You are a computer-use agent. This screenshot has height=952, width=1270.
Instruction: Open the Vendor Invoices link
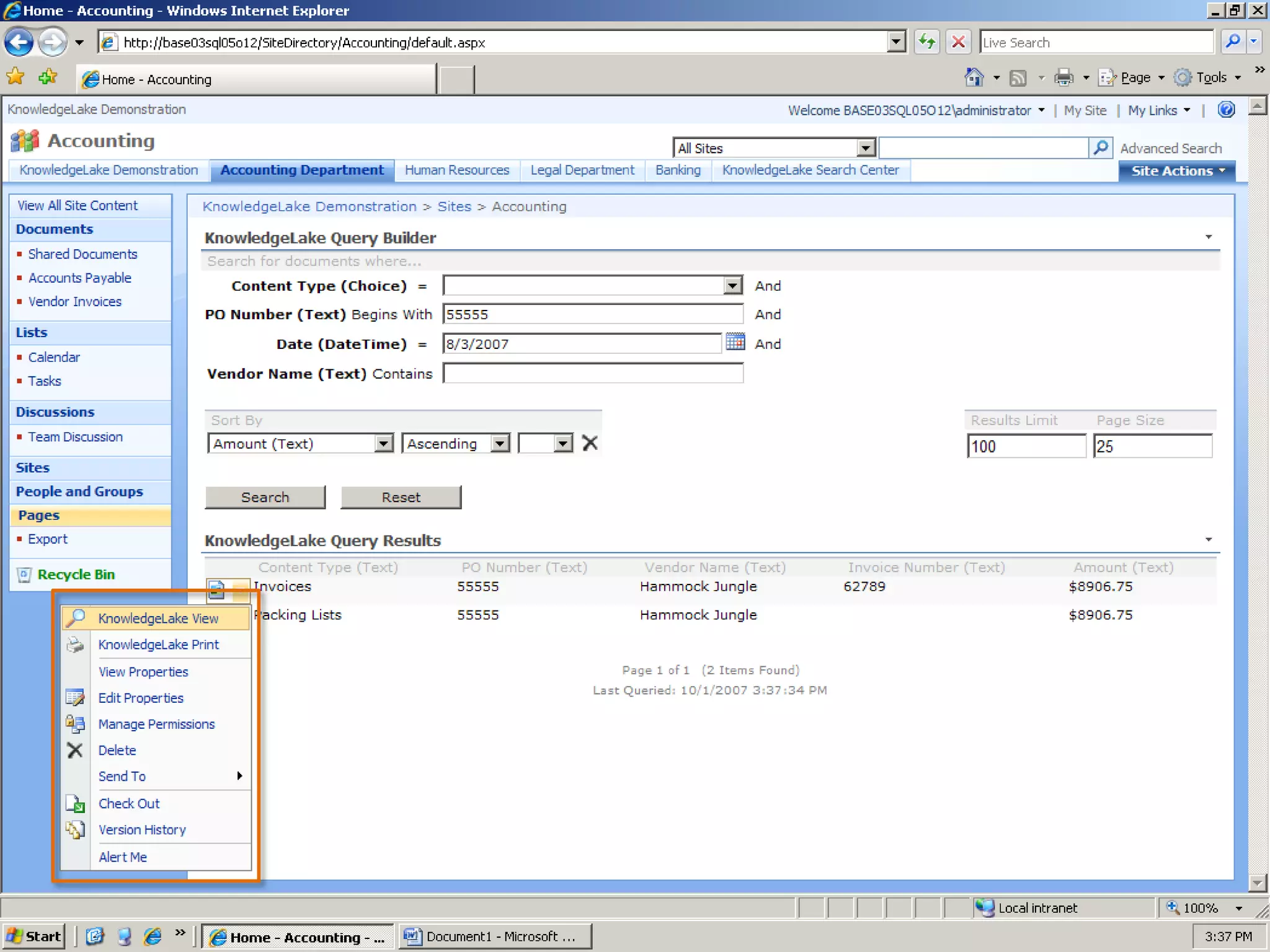74,301
